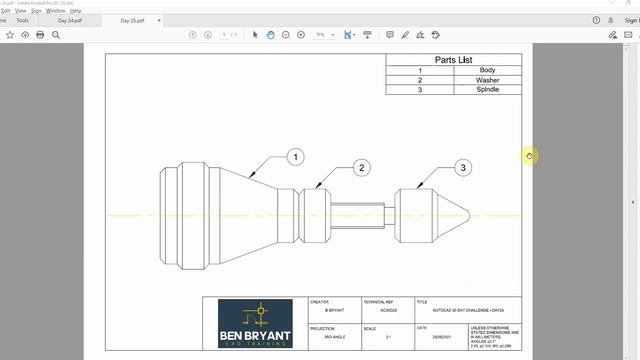Click the Ben Bryant CAD Training logo
This screenshot has height=360, width=640.
coord(255,323)
